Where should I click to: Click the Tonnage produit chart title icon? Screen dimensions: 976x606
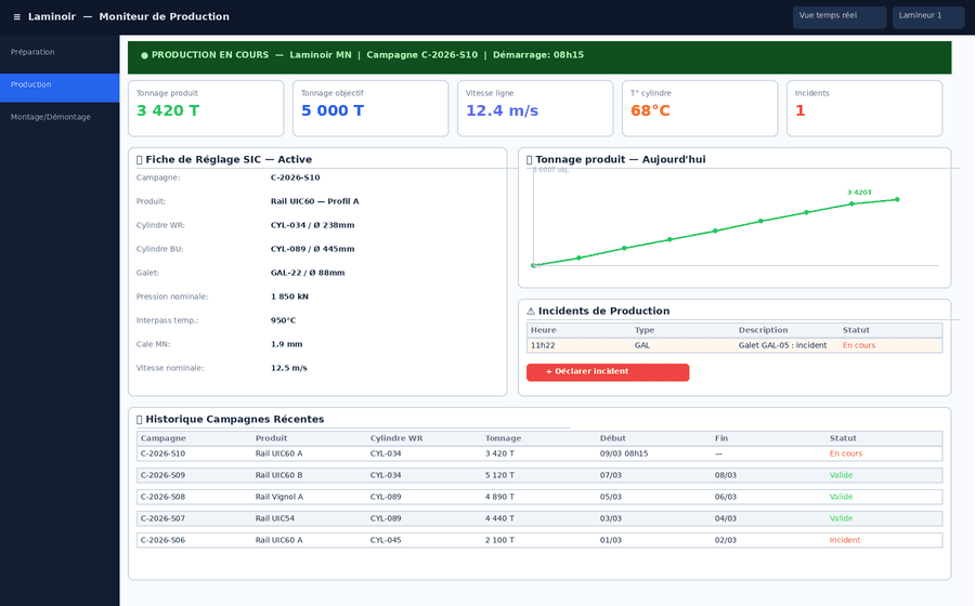pos(529,160)
